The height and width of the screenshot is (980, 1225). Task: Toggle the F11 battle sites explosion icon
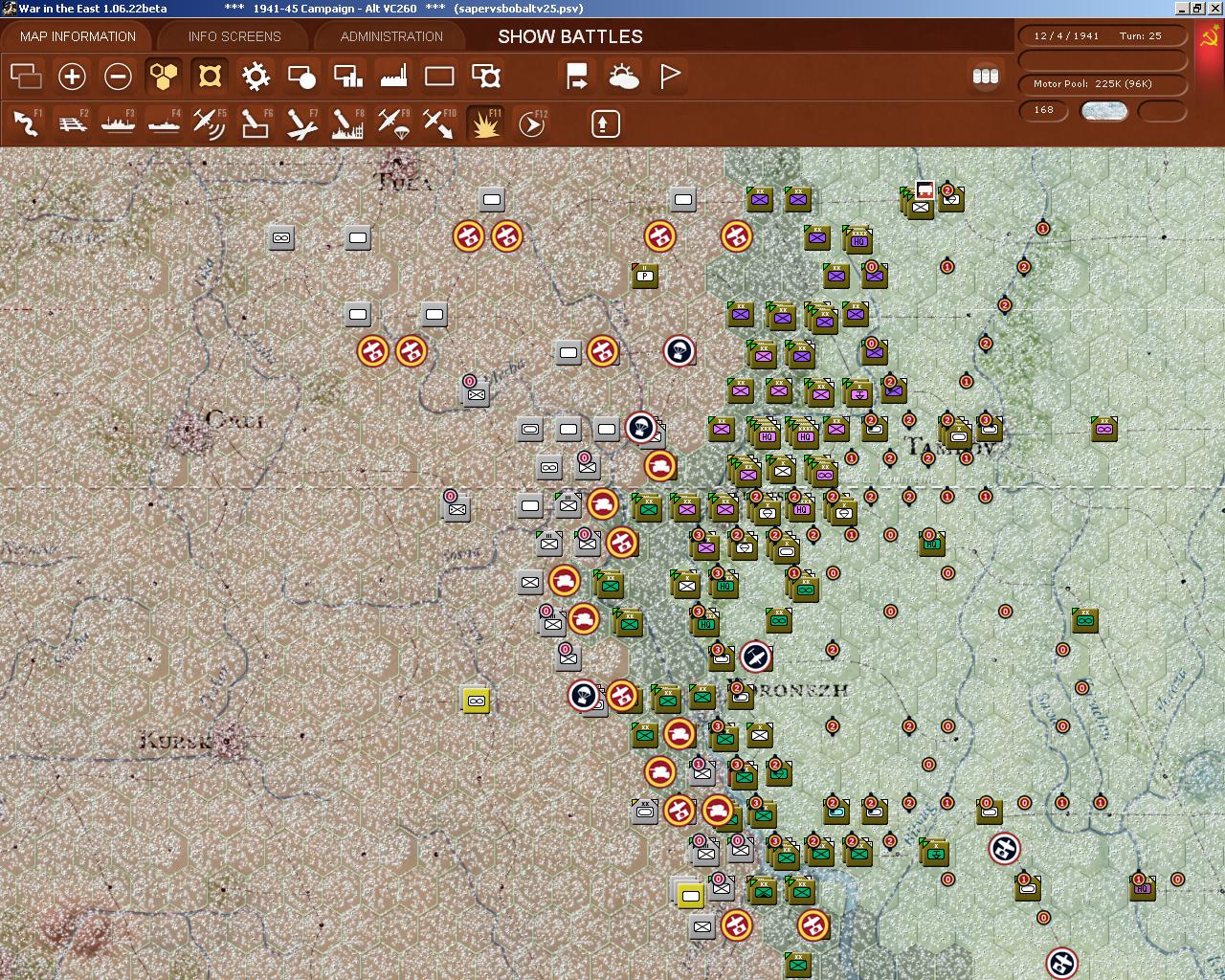485,123
